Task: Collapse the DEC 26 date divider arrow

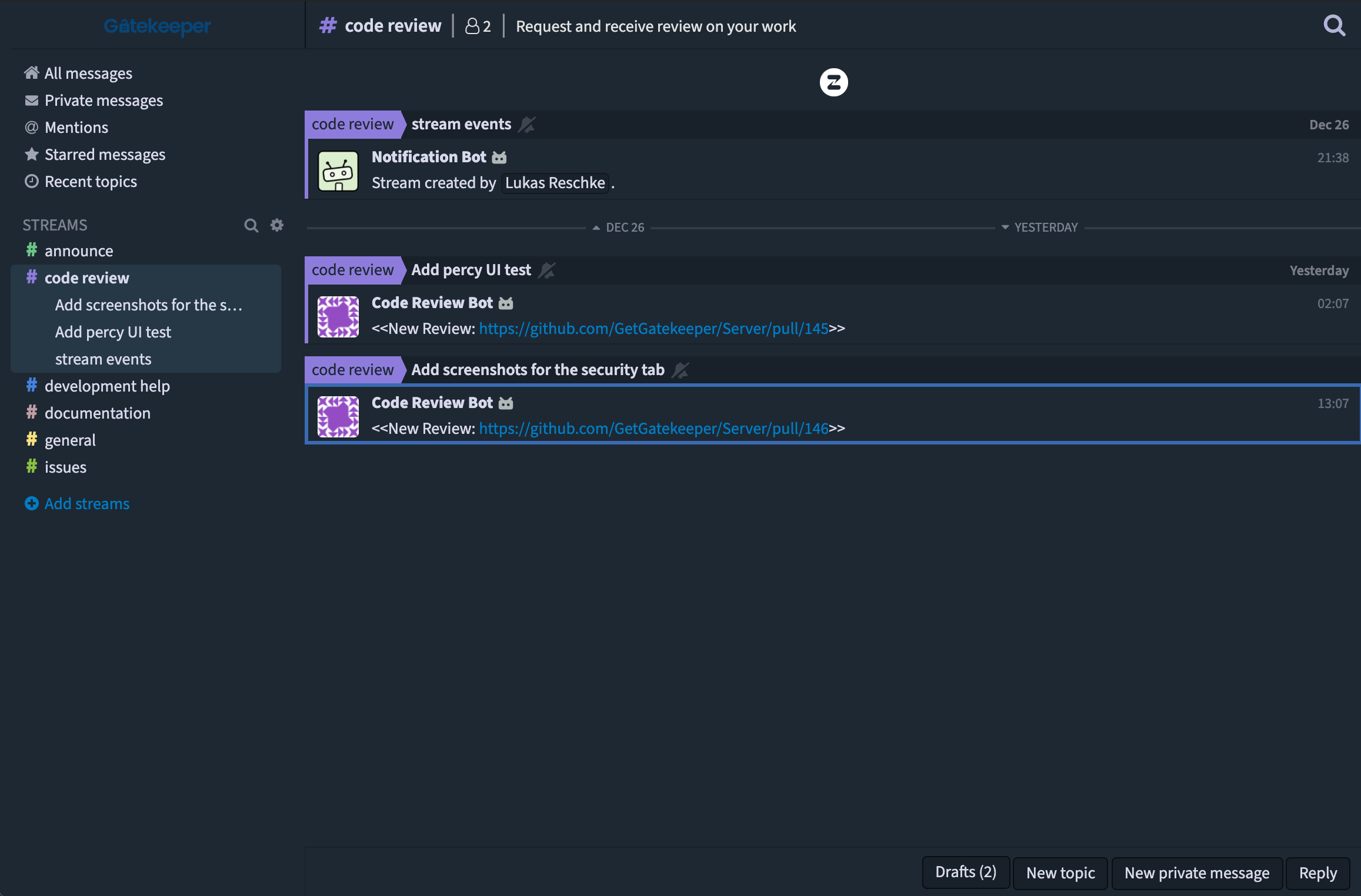Action: [596, 228]
